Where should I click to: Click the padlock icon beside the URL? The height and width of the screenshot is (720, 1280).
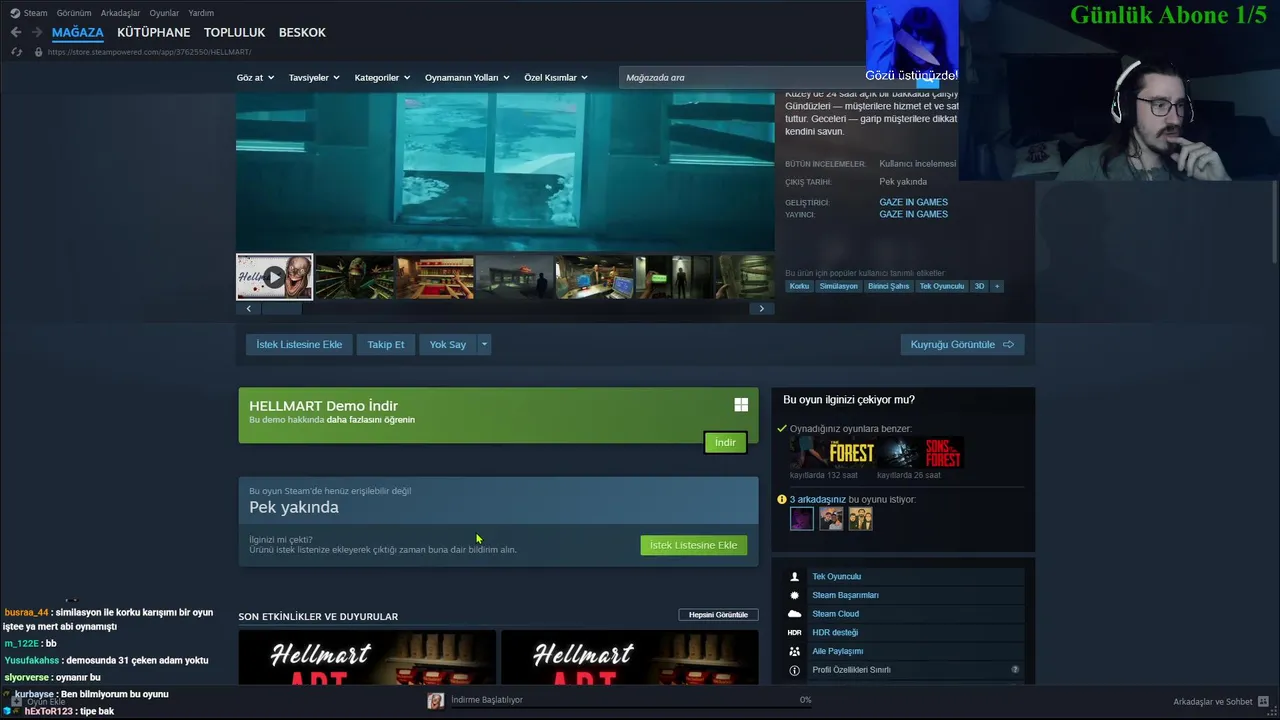point(39,52)
